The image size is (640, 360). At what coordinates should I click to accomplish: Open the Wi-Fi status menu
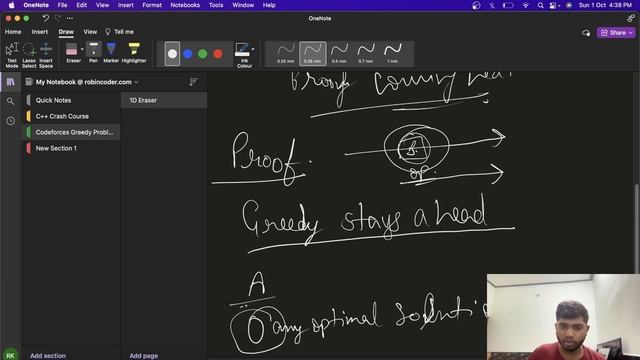526,5
